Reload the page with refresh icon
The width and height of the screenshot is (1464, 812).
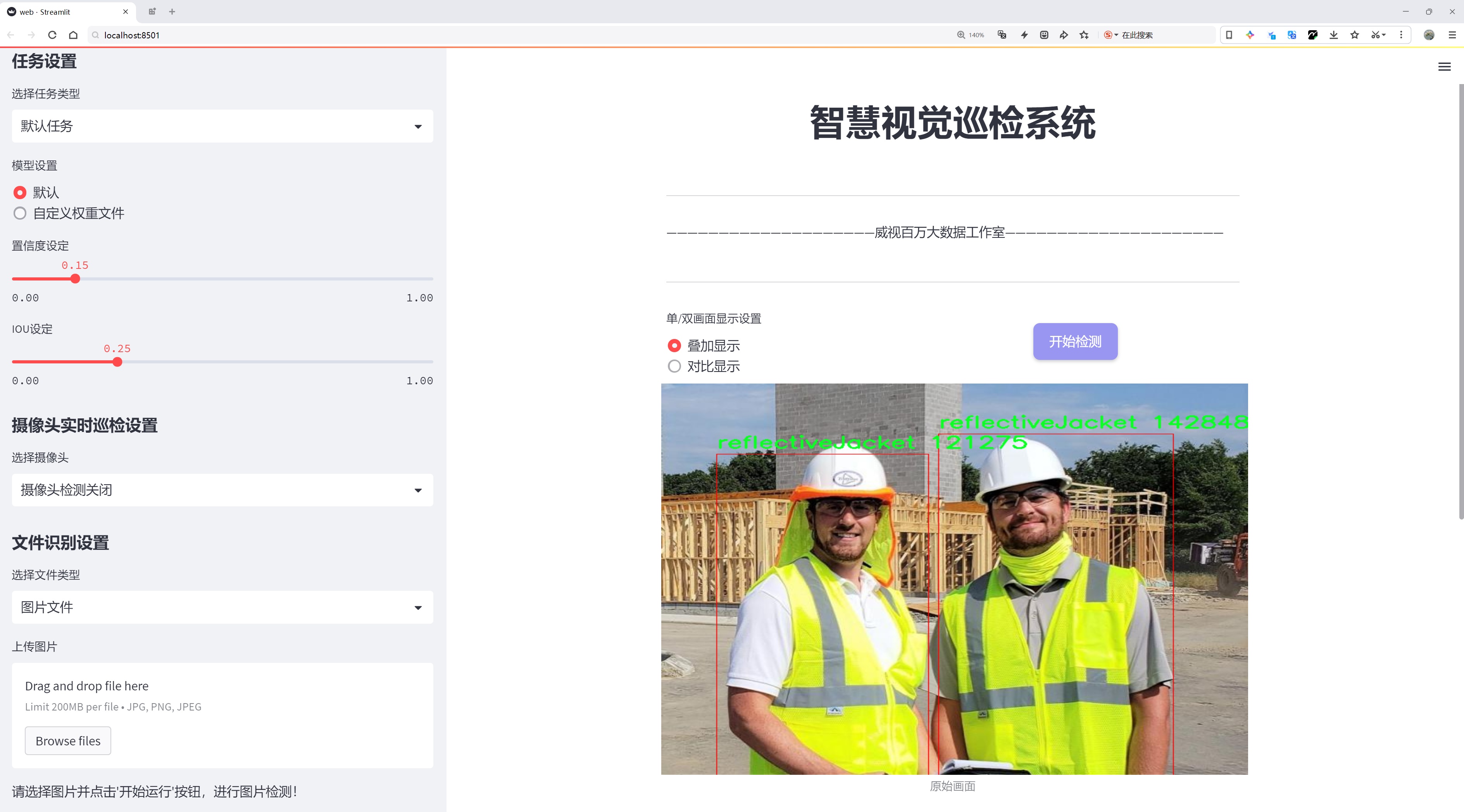52,35
